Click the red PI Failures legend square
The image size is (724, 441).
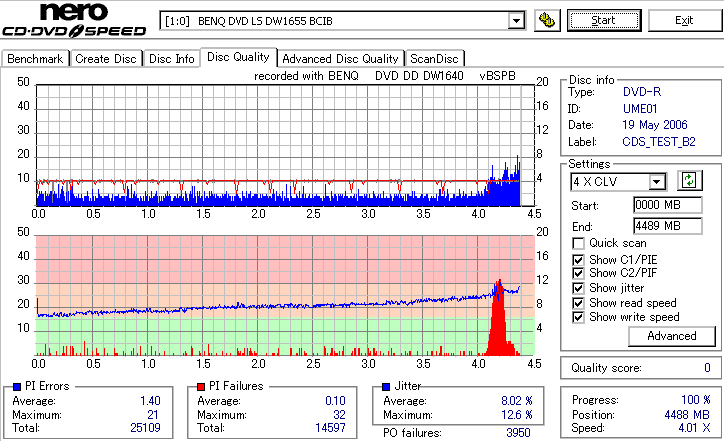[x=201, y=387]
